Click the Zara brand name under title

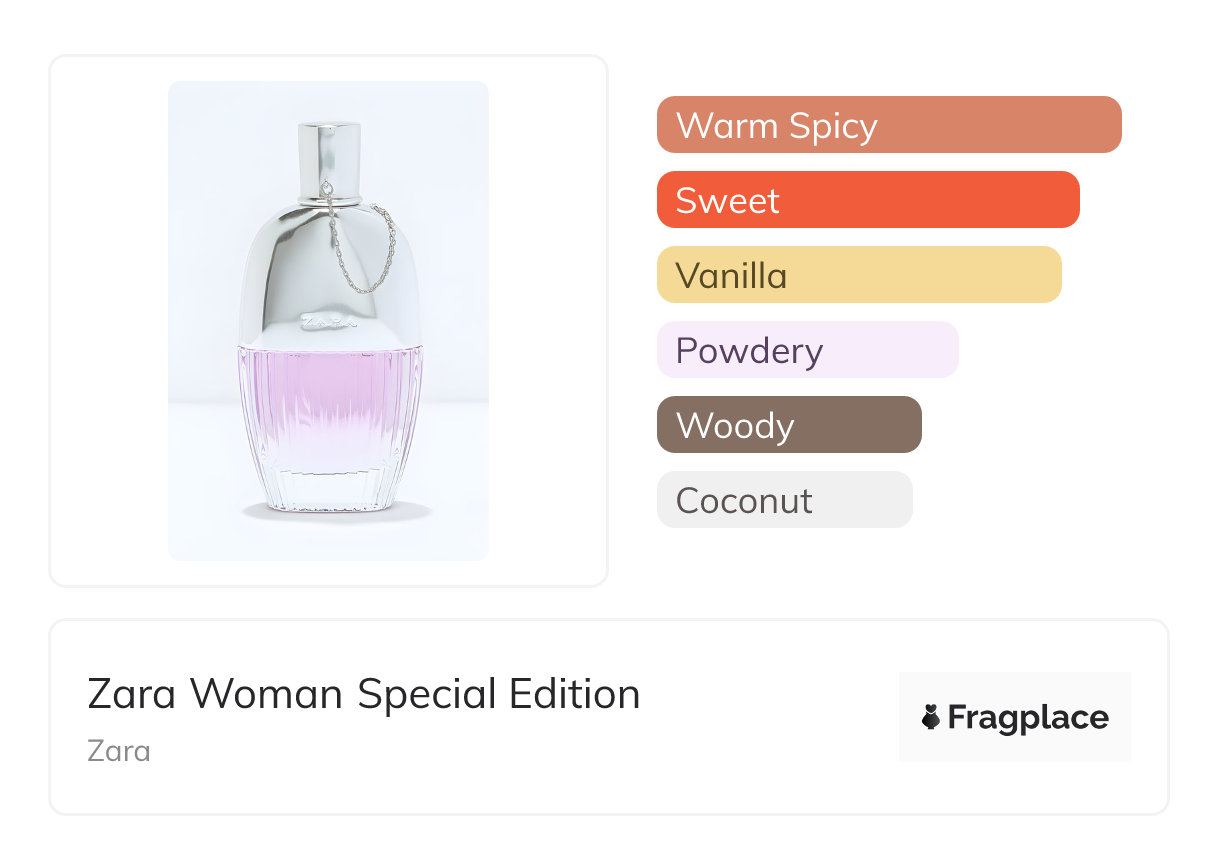click(119, 750)
